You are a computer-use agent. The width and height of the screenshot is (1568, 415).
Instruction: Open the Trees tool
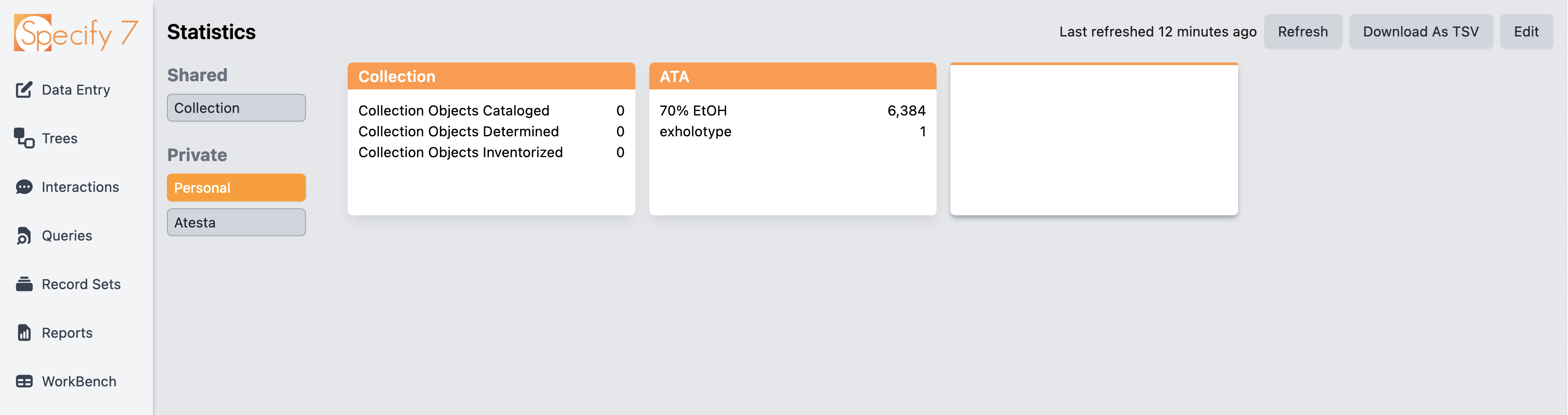pyautogui.click(x=59, y=138)
